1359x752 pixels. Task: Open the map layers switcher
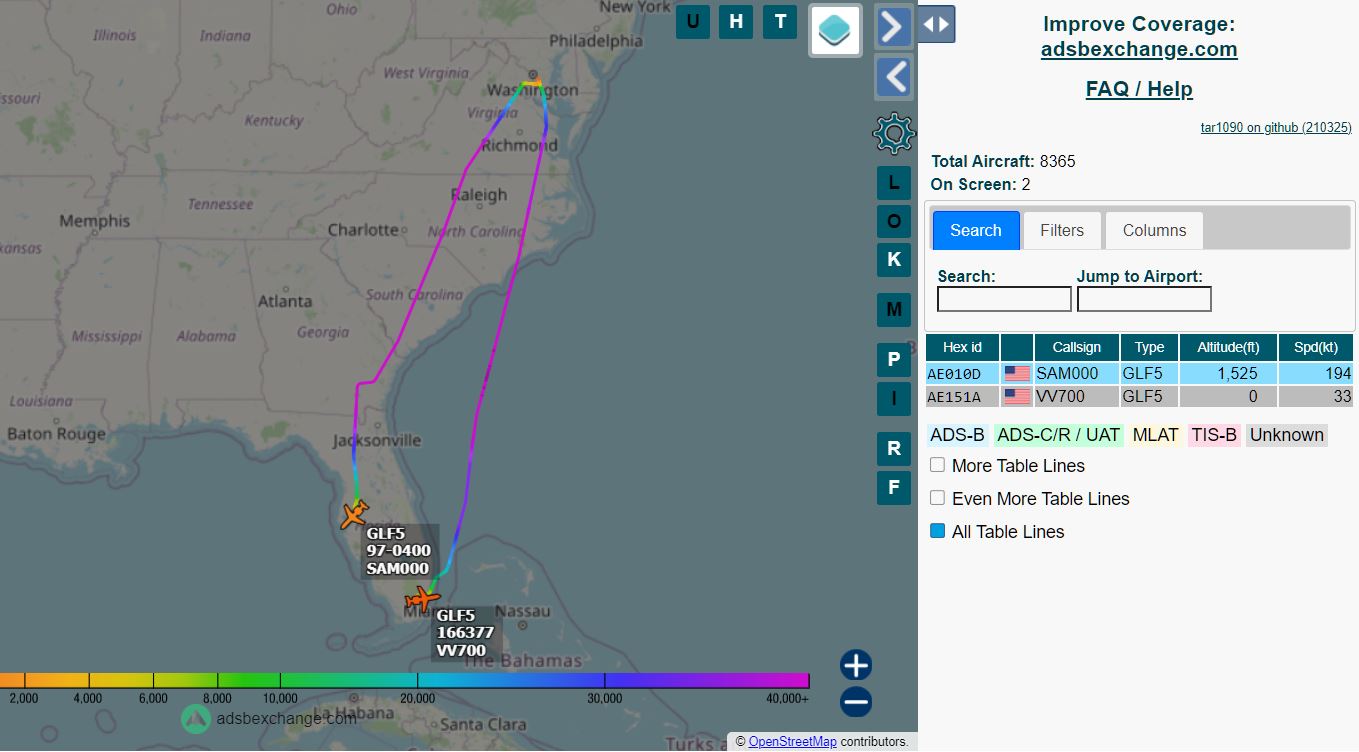(x=836, y=30)
